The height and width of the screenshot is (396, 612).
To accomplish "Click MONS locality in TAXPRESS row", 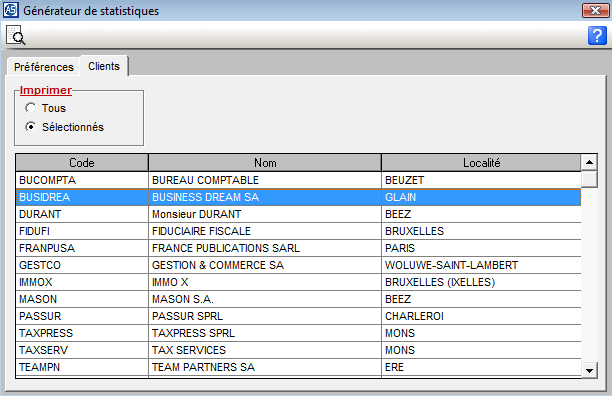I will pyautogui.click(x=481, y=333).
